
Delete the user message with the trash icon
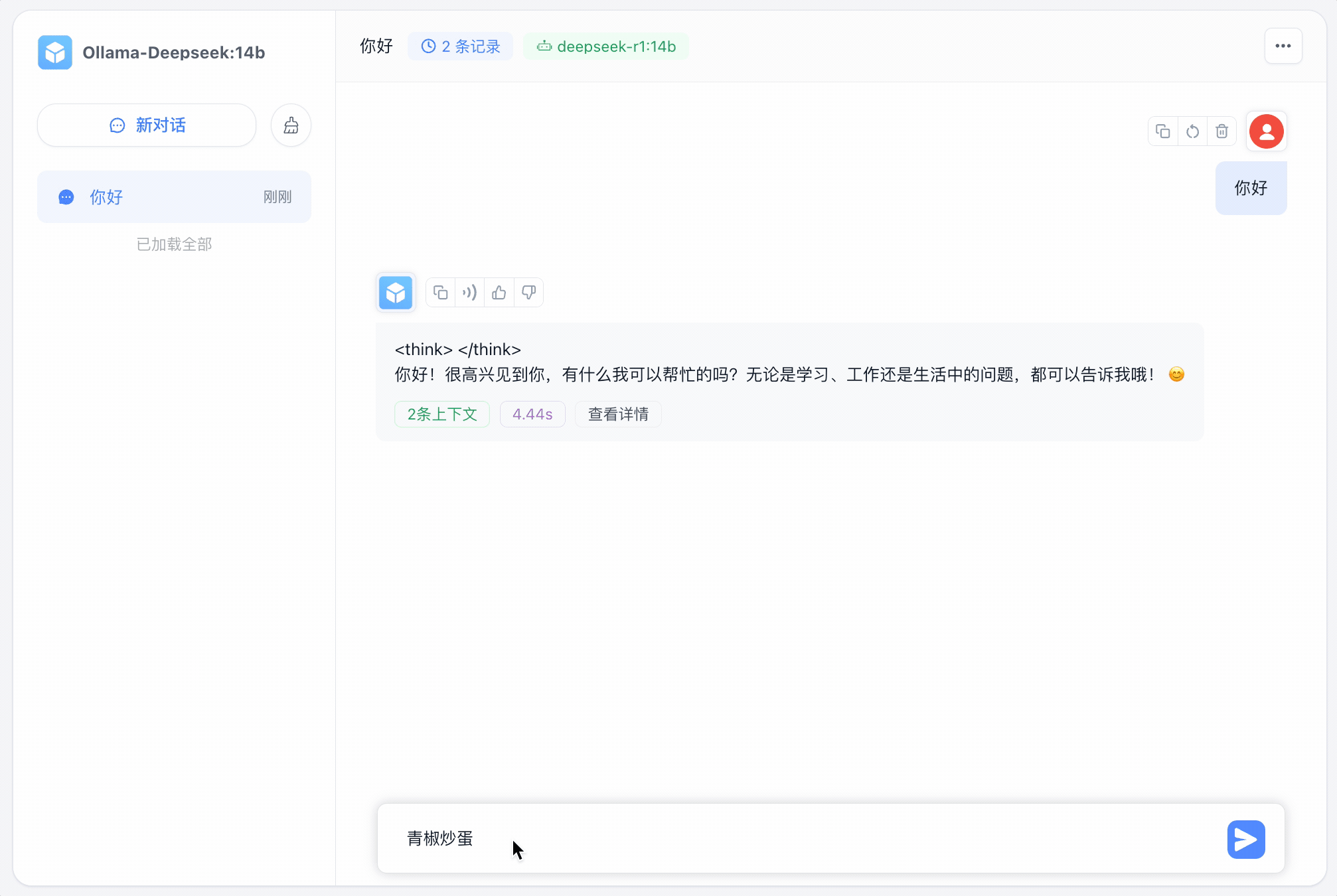1221,131
